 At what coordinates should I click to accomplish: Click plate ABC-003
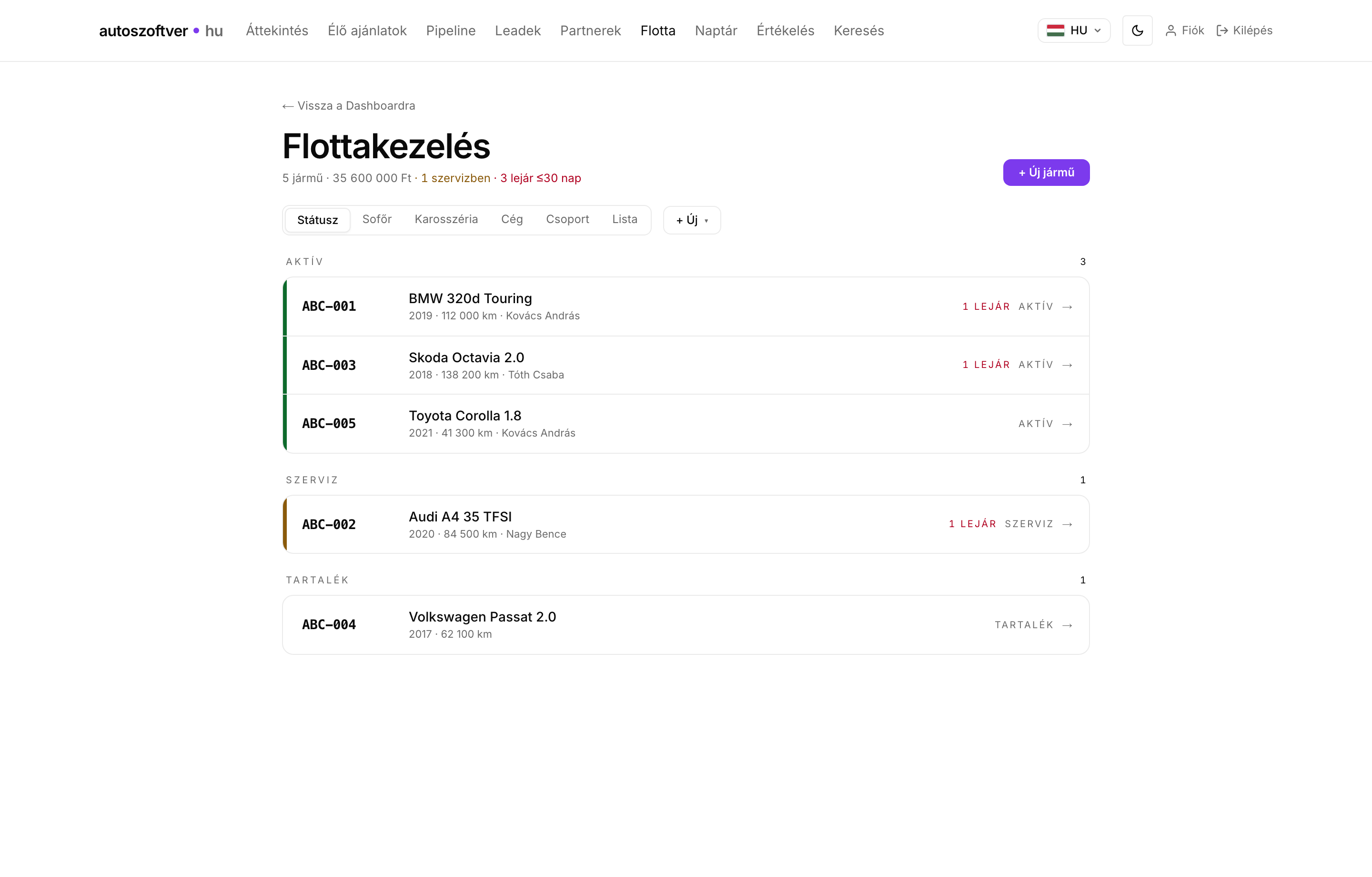(x=329, y=365)
